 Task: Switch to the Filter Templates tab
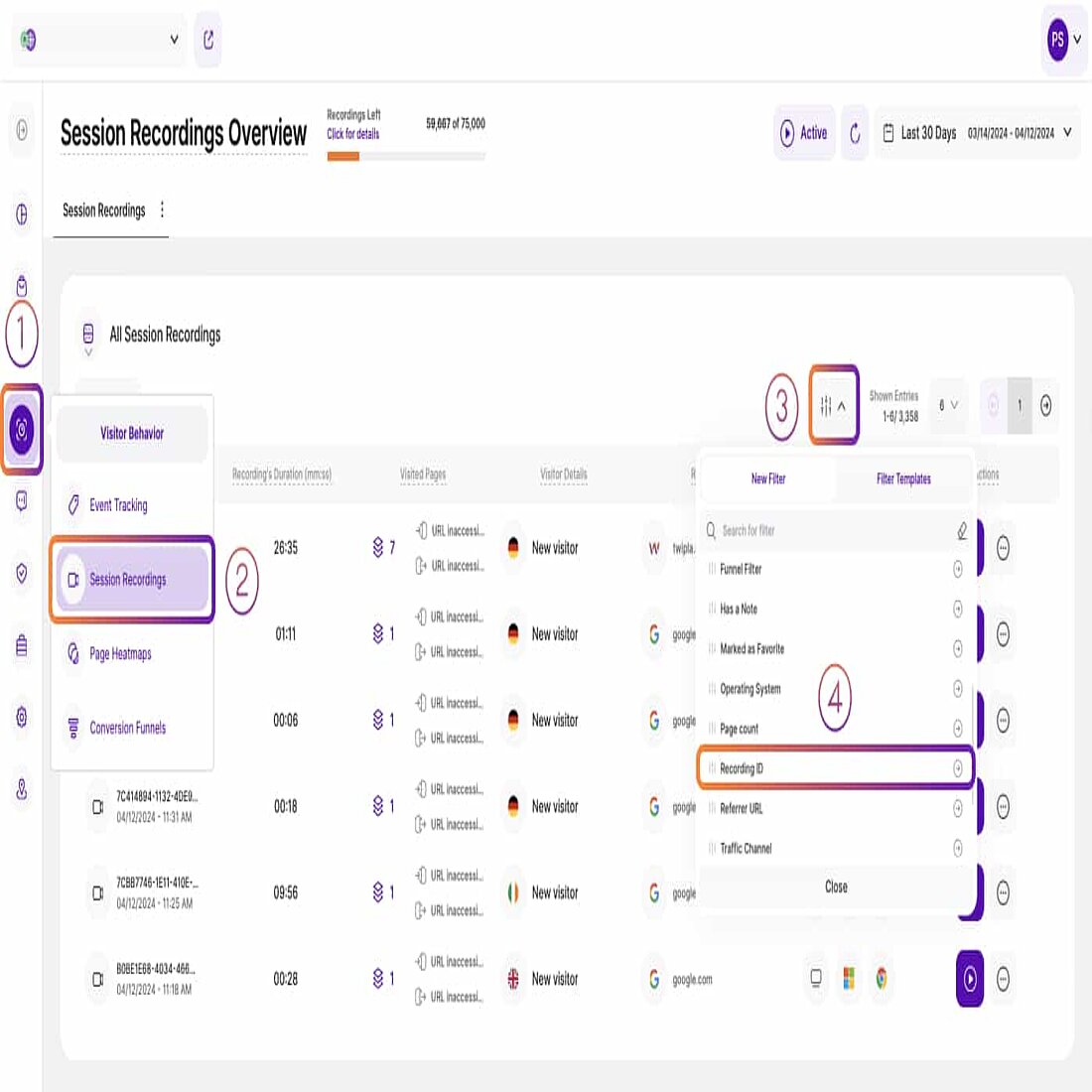tap(902, 478)
